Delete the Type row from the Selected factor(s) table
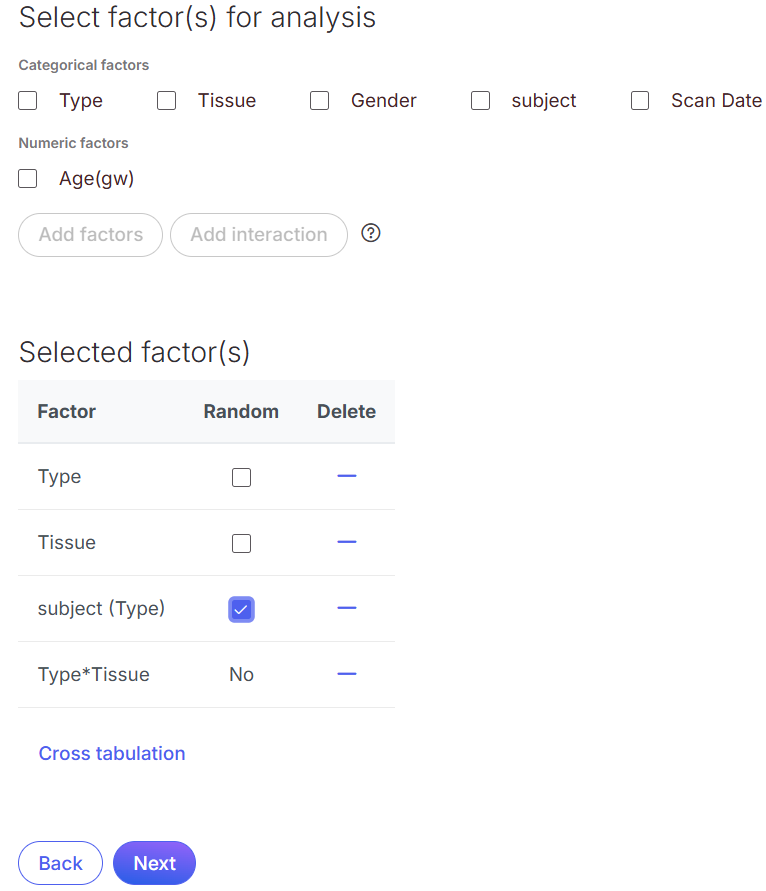 click(347, 476)
